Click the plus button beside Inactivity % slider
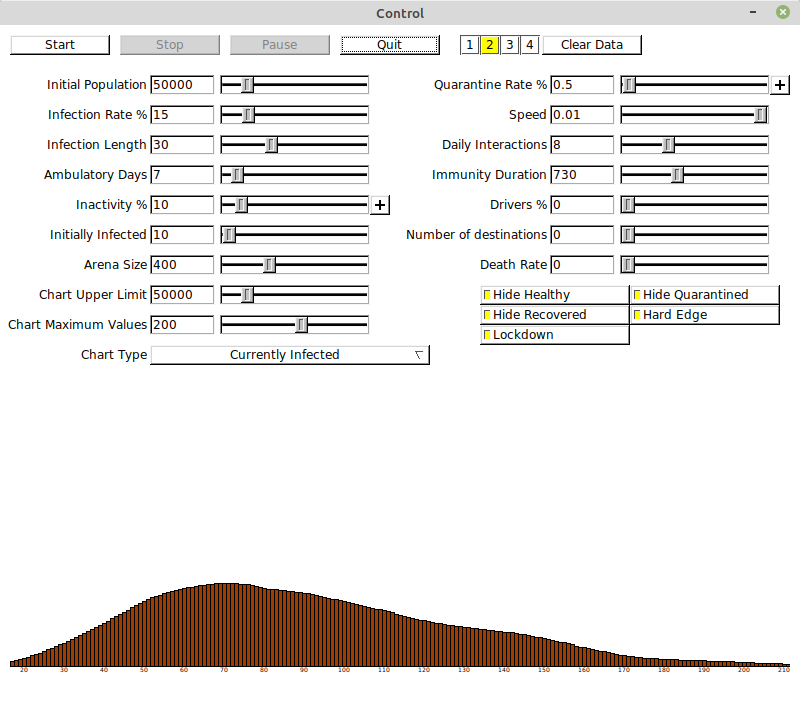Viewport: 800px width, 725px height. click(x=380, y=205)
